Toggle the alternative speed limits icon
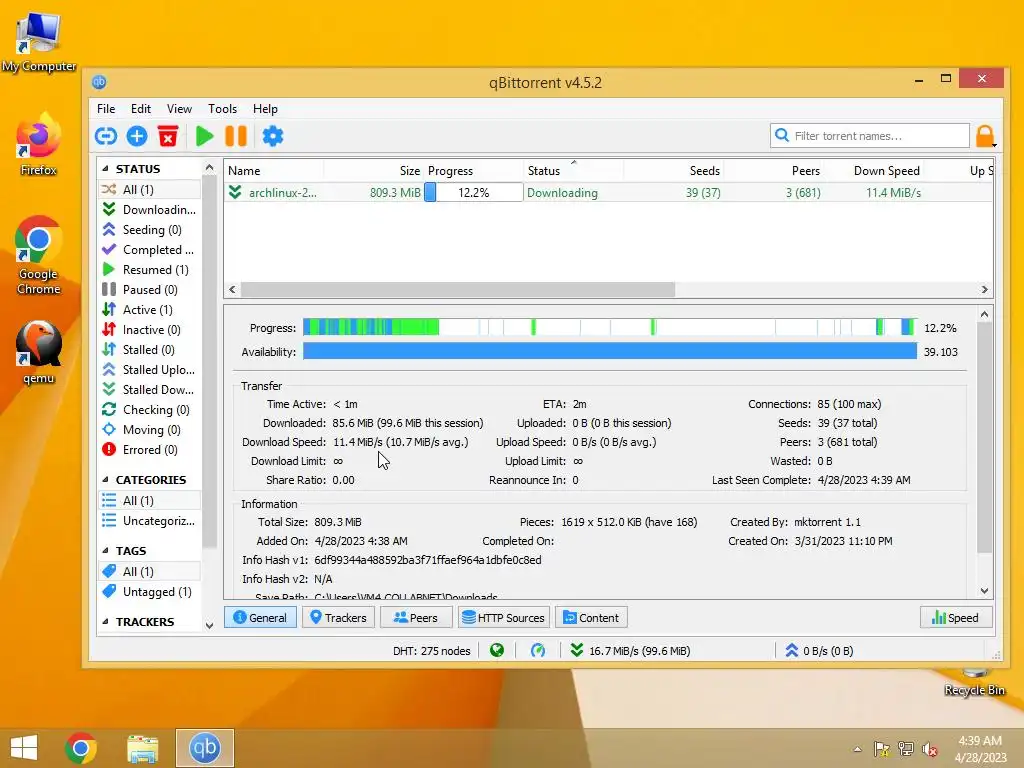1024x768 pixels. point(537,650)
